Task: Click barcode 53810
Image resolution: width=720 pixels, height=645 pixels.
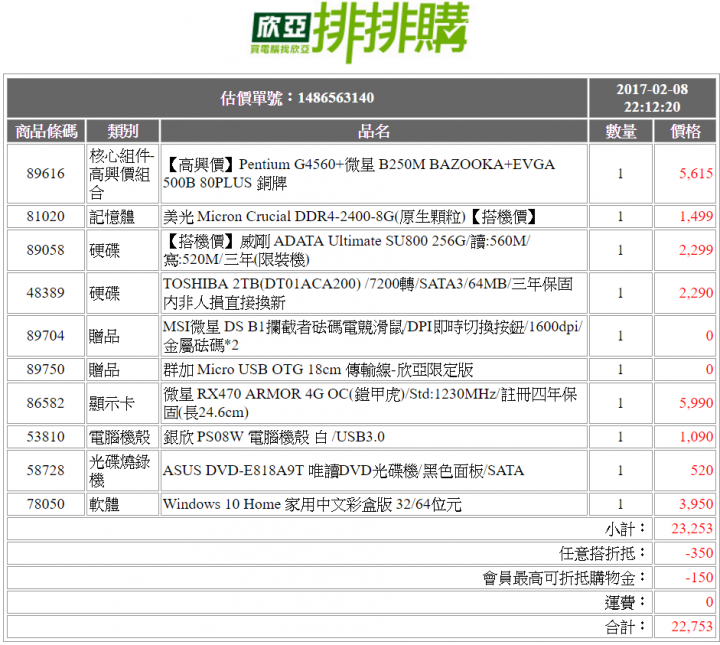Action: [x=45, y=437]
